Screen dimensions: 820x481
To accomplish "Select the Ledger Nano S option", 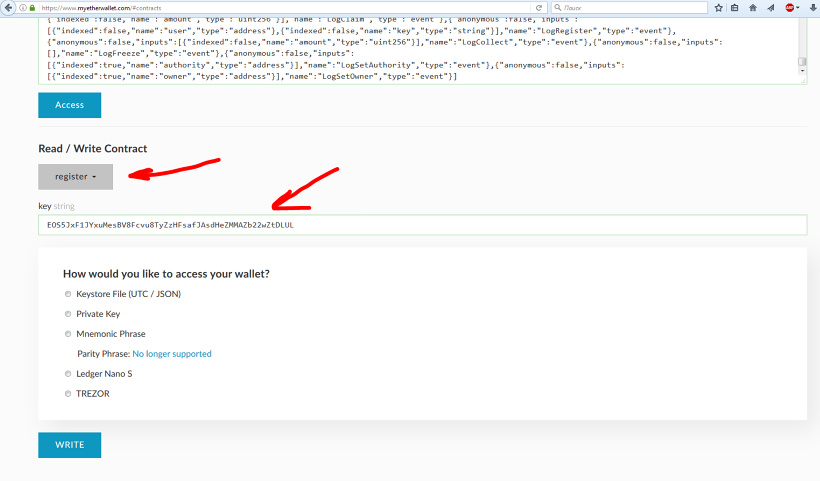I will coord(68,374).
